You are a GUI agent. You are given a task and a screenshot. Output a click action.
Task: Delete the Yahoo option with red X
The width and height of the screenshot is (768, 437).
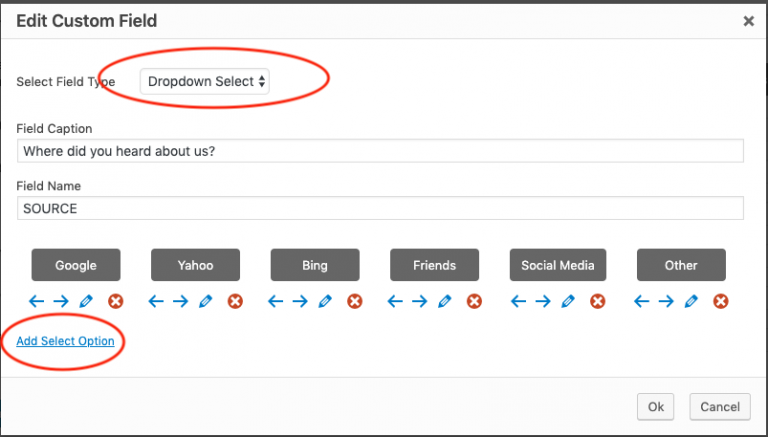pos(235,301)
